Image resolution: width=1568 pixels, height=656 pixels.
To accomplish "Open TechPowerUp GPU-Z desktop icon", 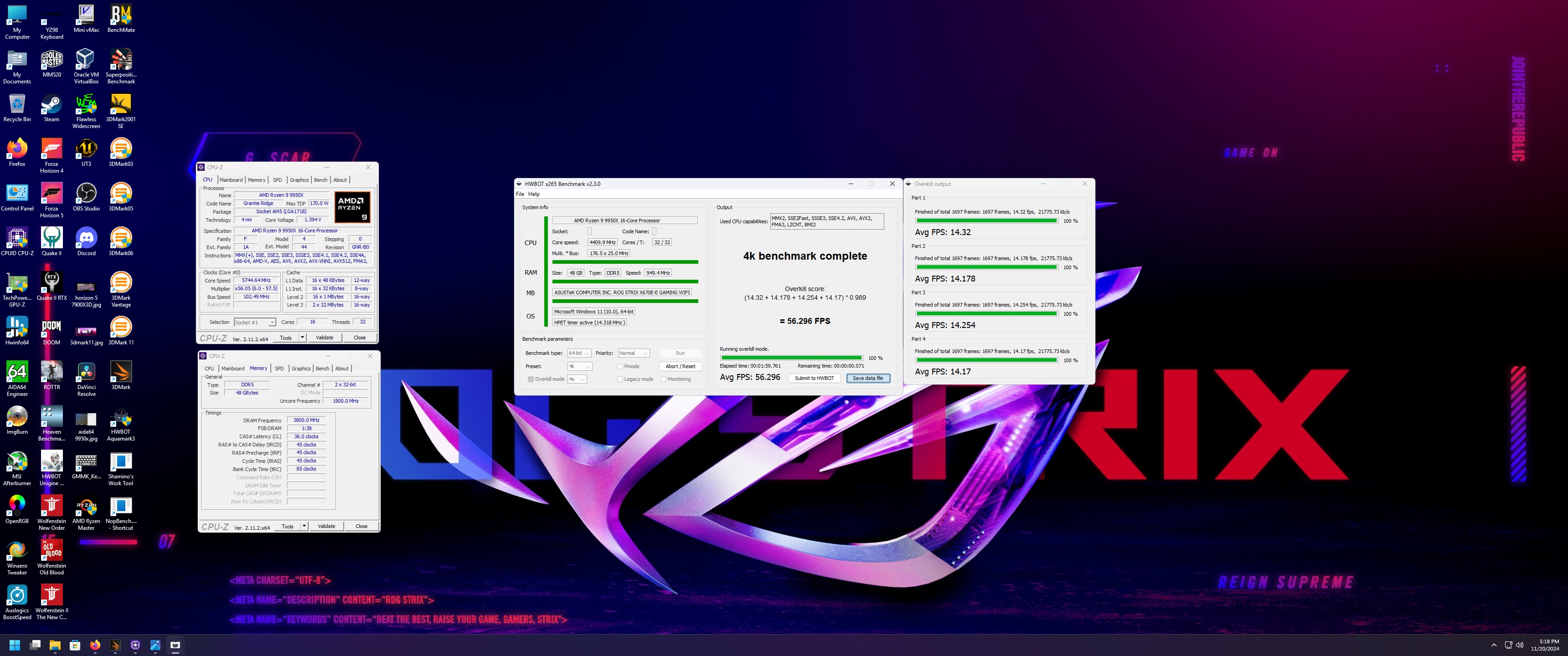I will pos(17,290).
